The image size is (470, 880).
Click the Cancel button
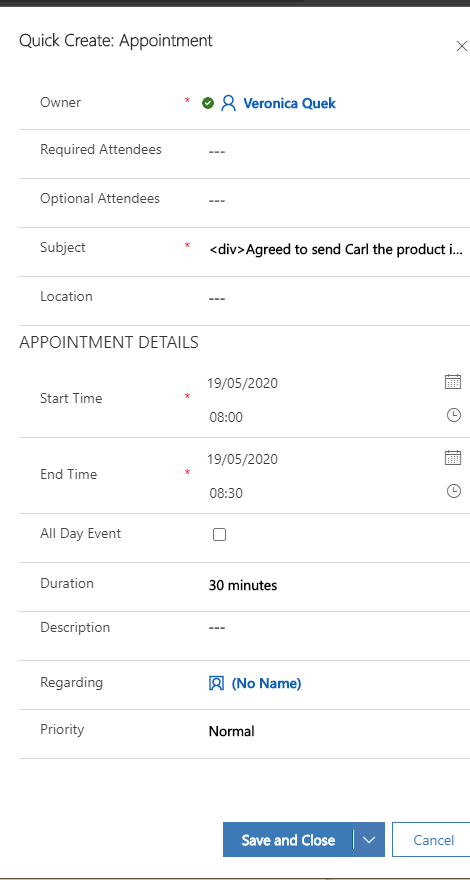point(433,840)
